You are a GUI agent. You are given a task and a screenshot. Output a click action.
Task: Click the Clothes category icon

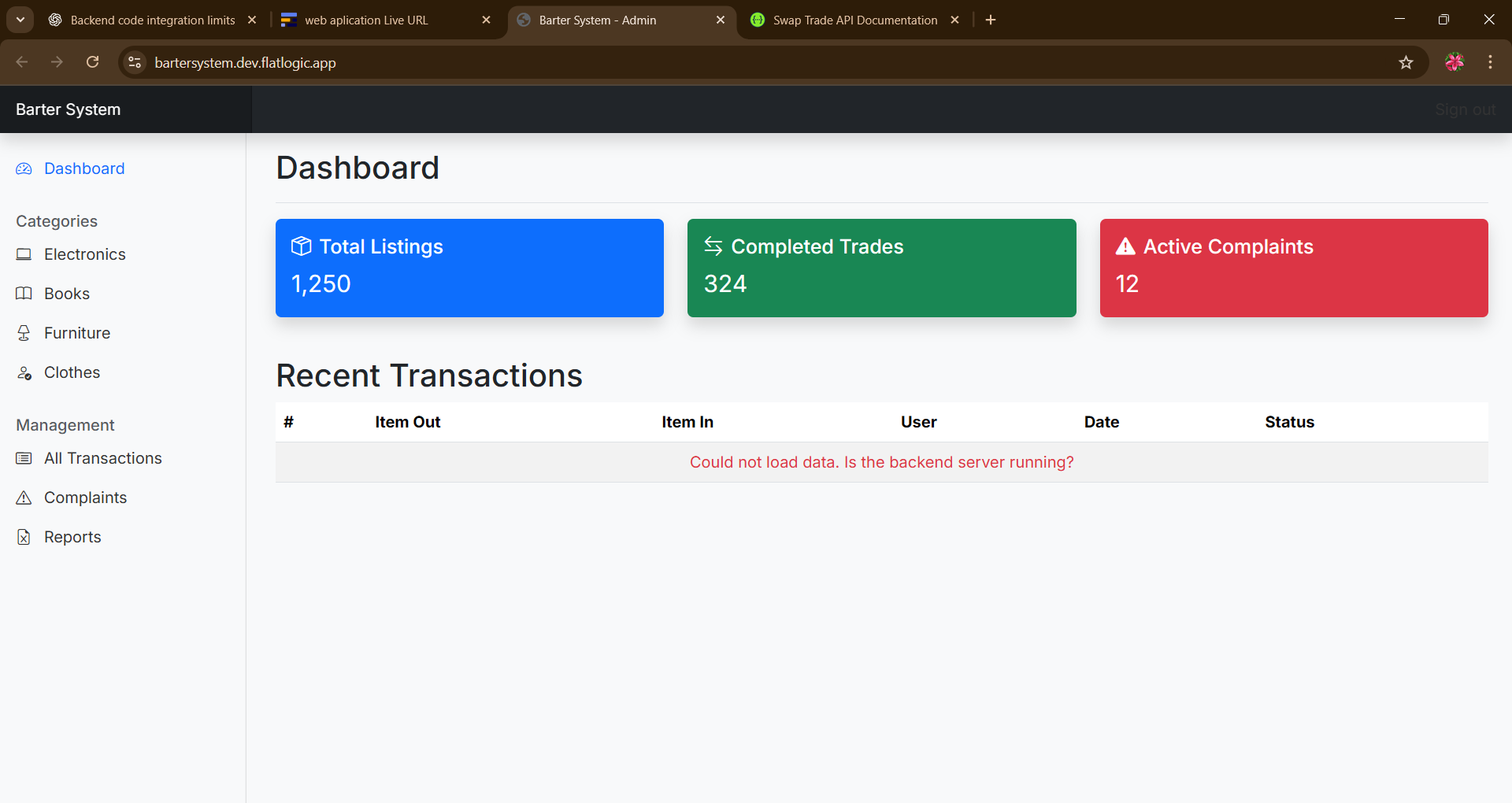point(24,372)
